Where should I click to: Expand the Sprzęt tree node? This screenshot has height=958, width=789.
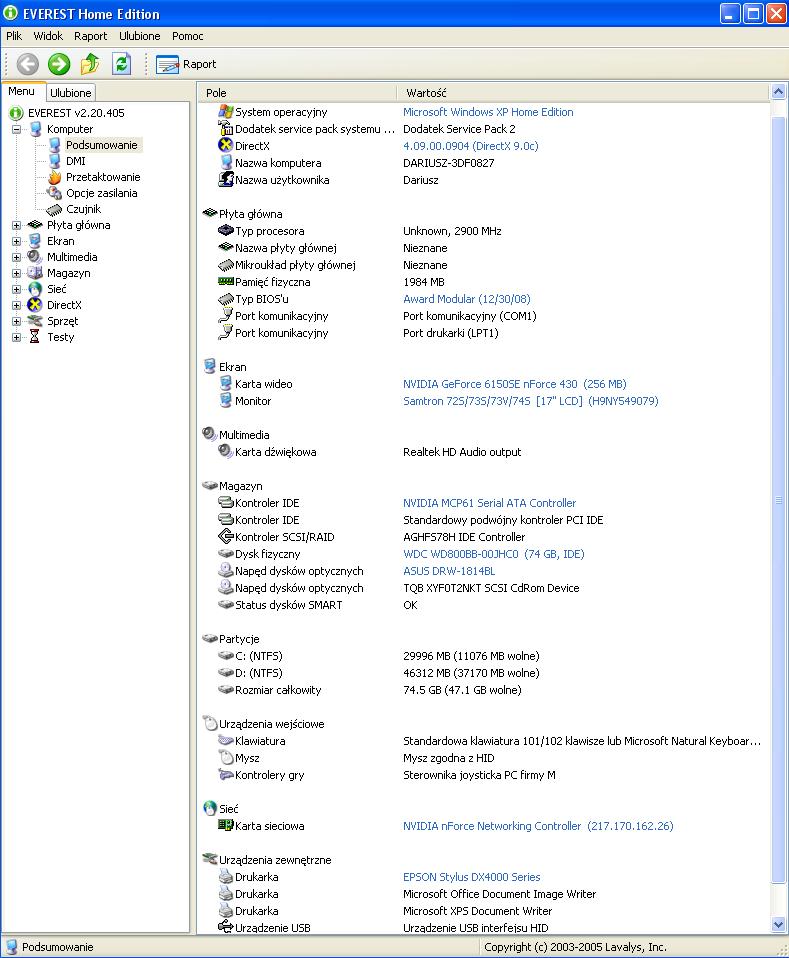17,321
